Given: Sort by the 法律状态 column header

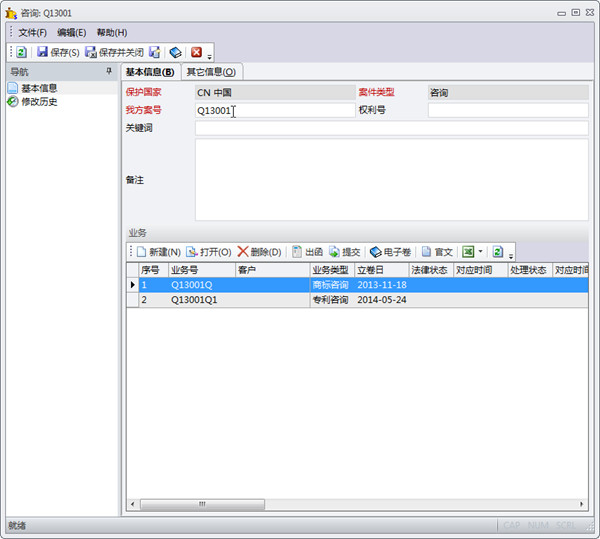Looking at the screenshot, I should click(x=431, y=270).
